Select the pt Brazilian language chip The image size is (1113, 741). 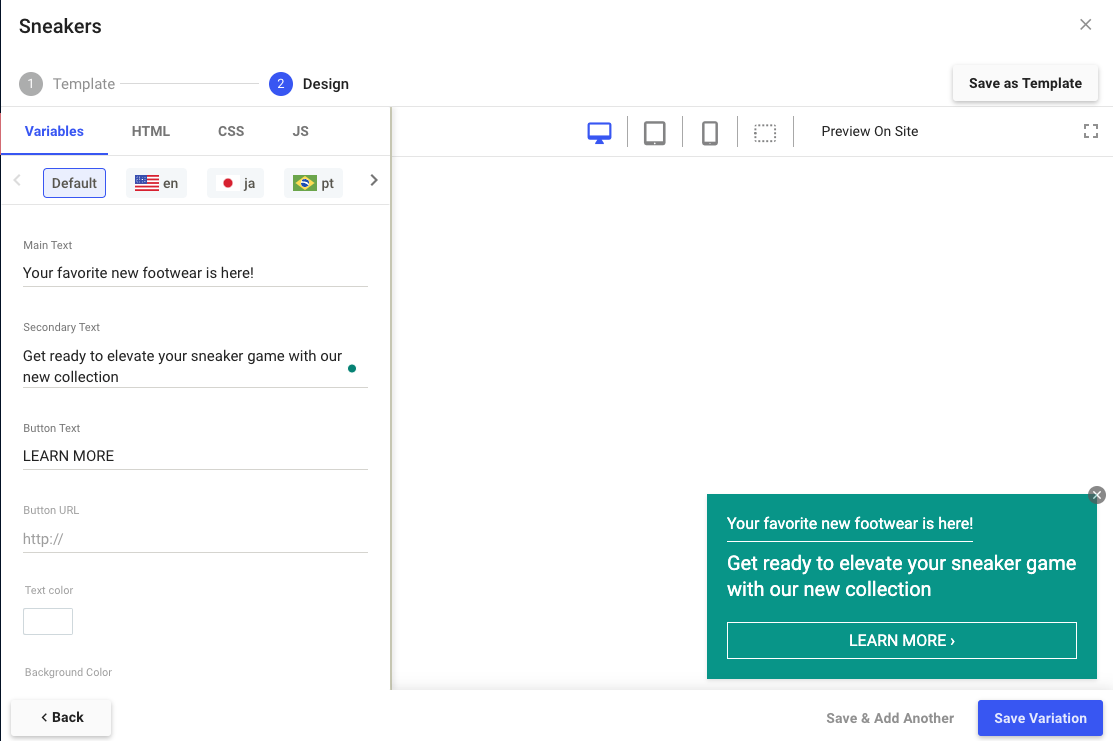click(314, 183)
